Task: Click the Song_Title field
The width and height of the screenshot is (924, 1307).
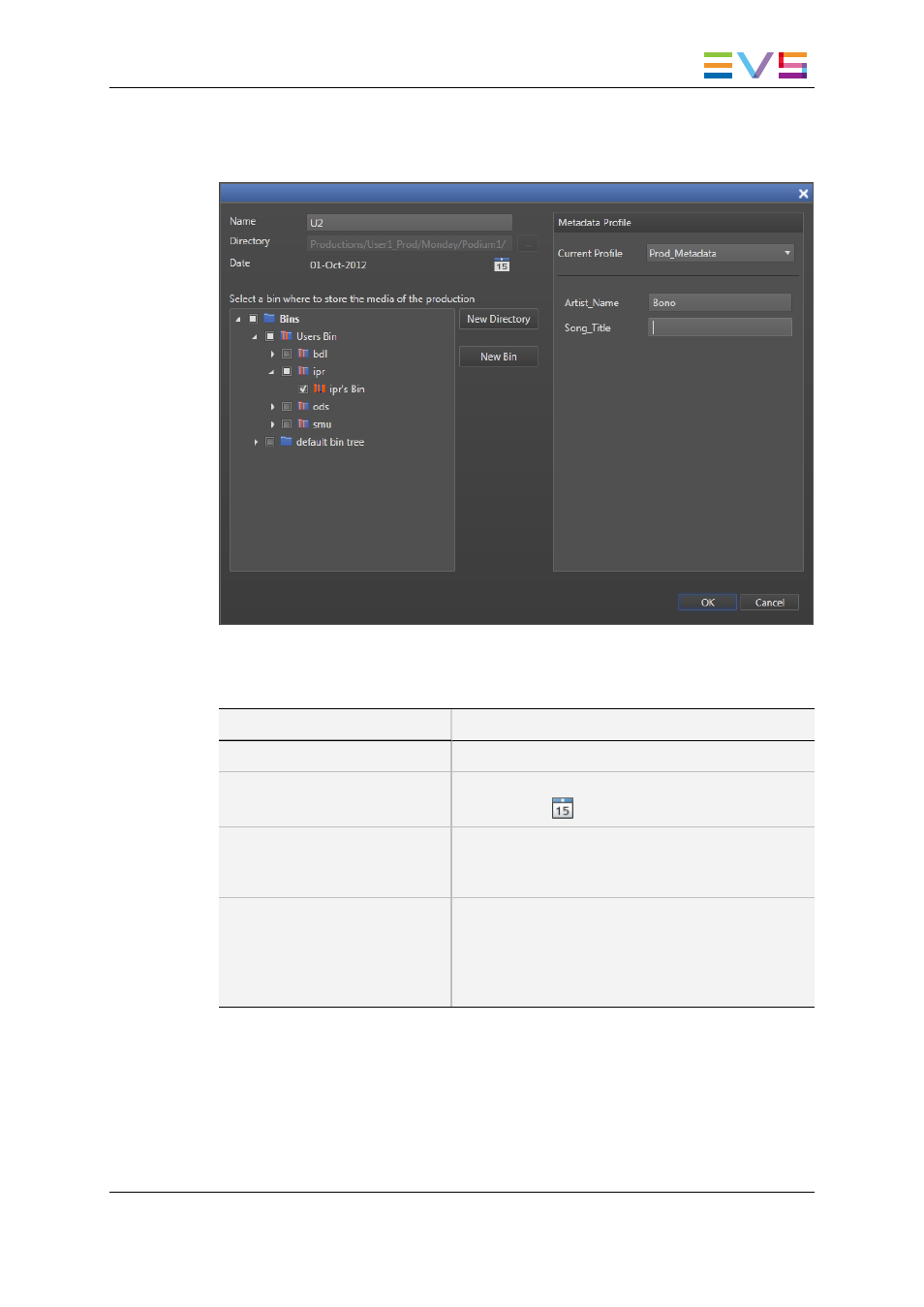Action: 720,327
